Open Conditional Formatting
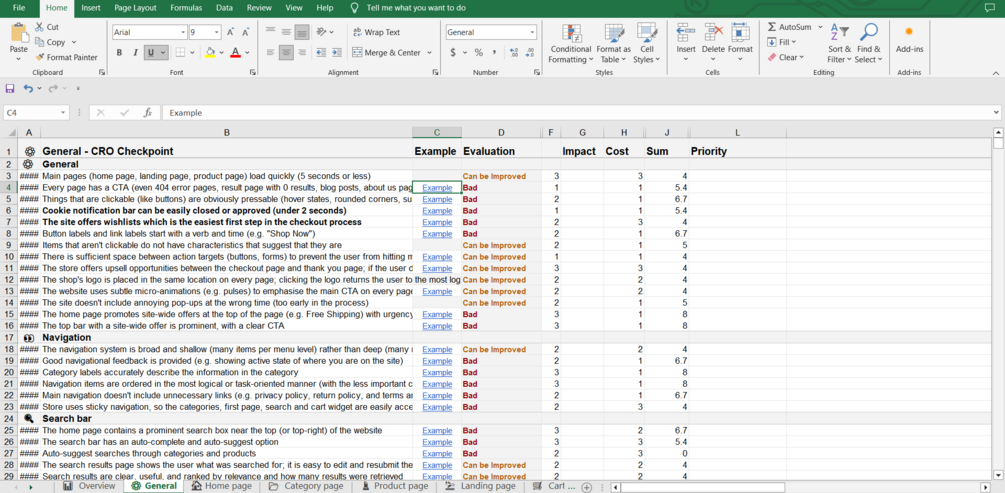The width and height of the screenshot is (1005, 493). (570, 44)
